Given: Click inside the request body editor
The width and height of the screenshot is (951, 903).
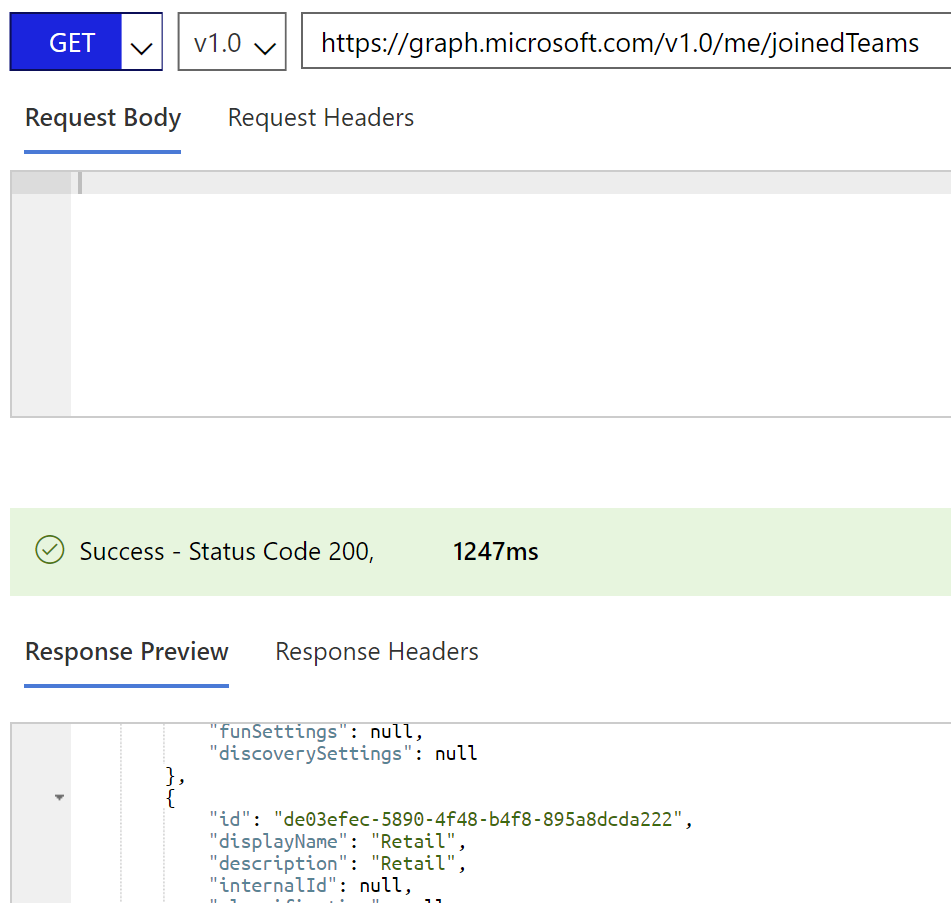Looking at the screenshot, I should pos(511,294).
